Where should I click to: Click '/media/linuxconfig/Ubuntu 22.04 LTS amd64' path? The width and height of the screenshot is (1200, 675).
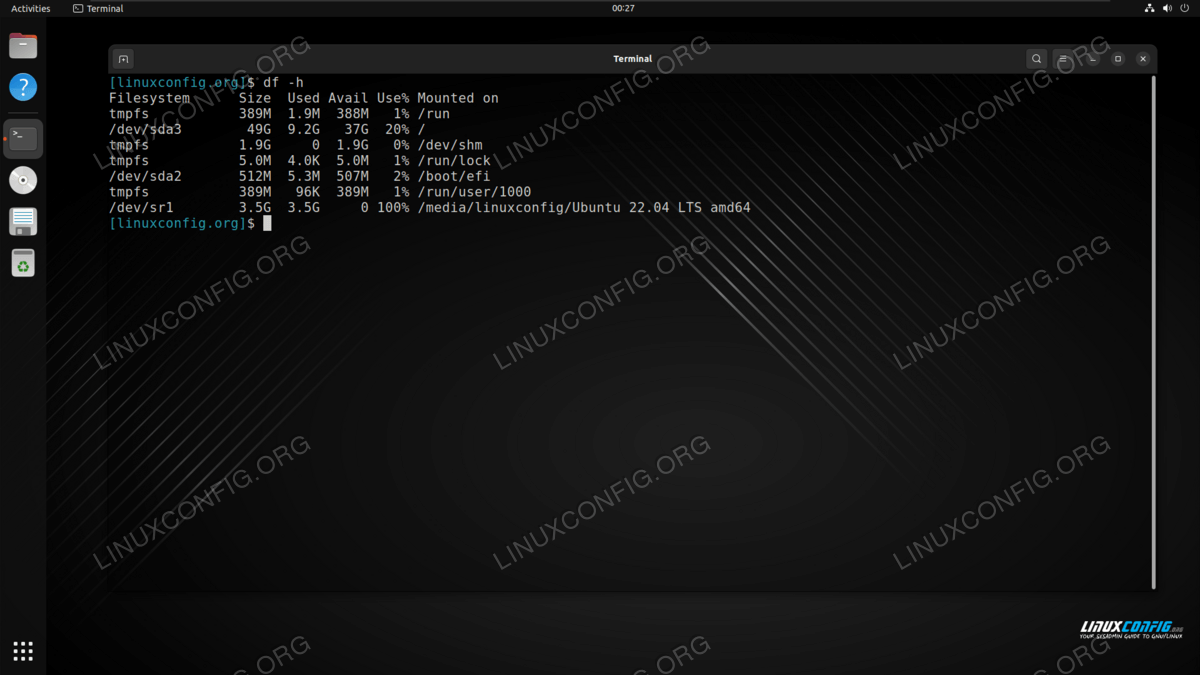coord(584,208)
